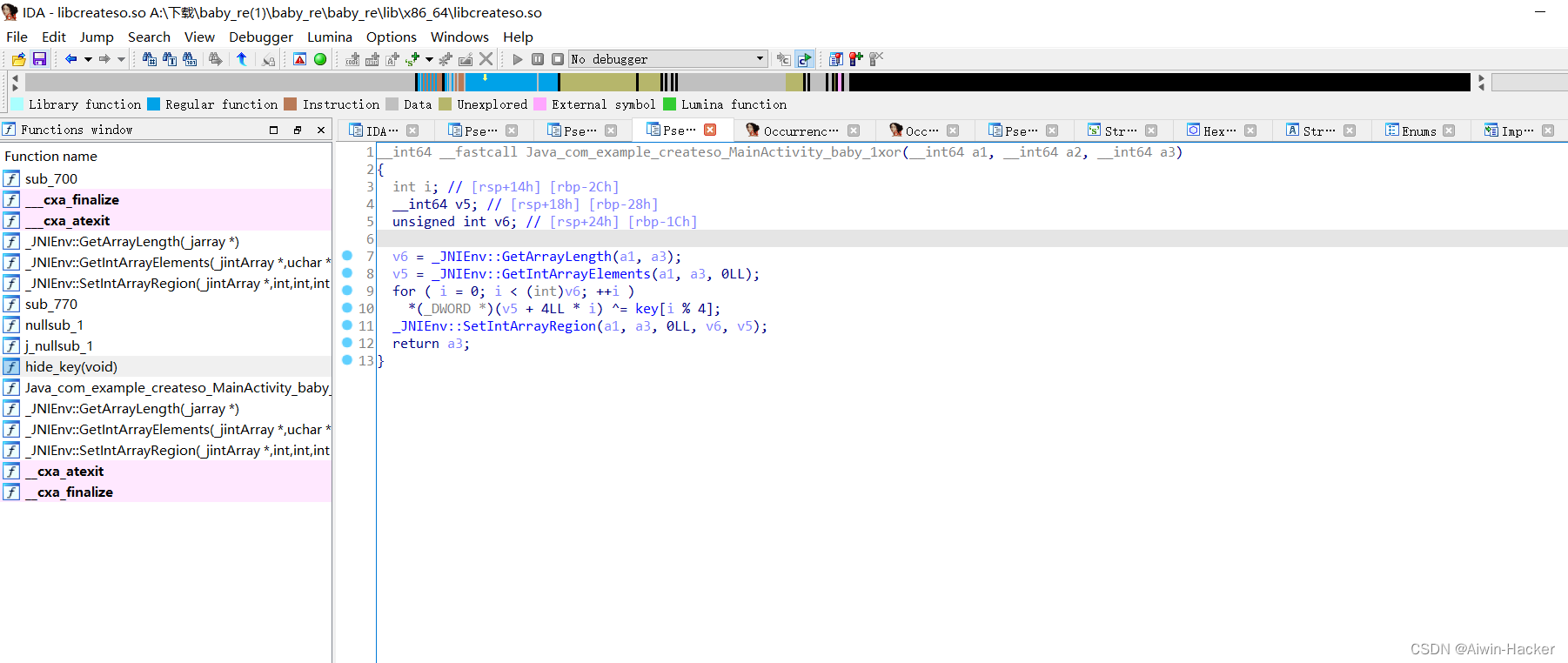This screenshot has width=1568, height=663.
Task: Click the create-string toolbar icon
Action: 392,59
